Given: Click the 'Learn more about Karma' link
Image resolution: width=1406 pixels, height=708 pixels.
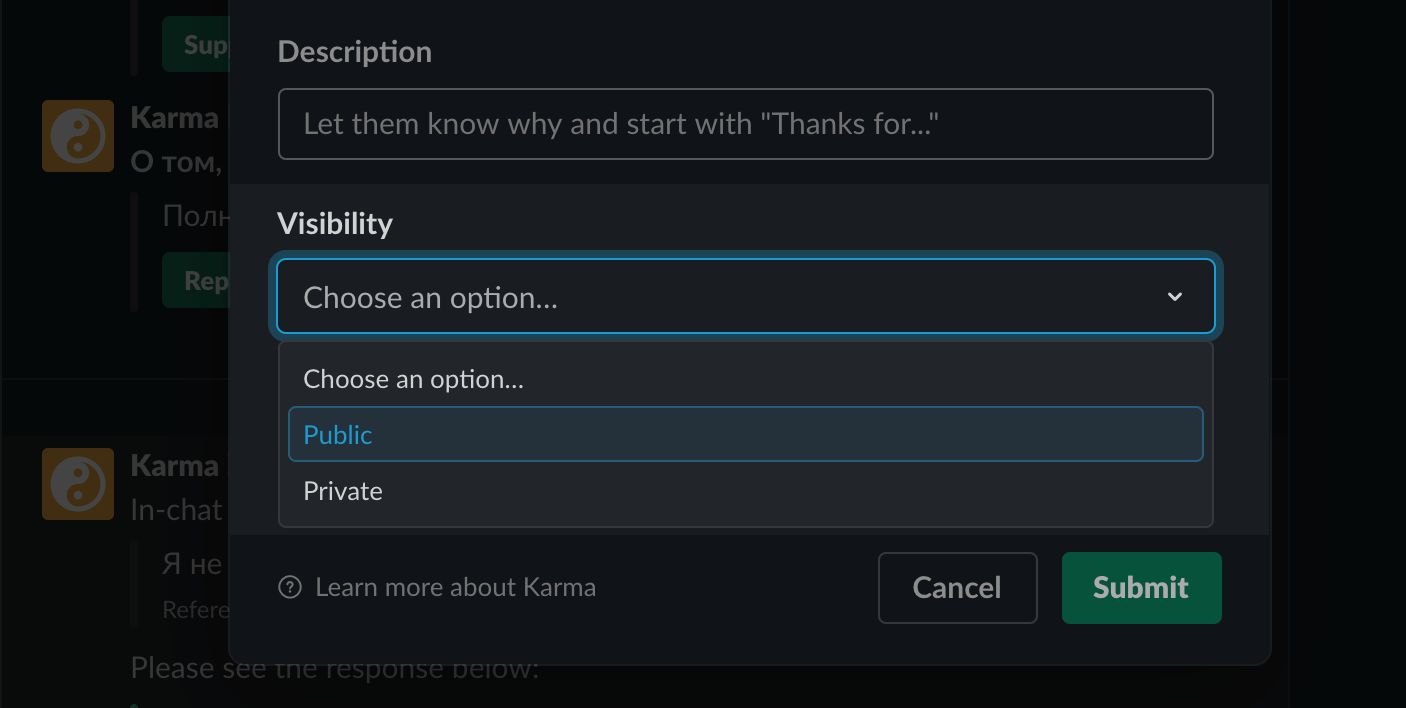Looking at the screenshot, I should pyautogui.click(x=455, y=587).
